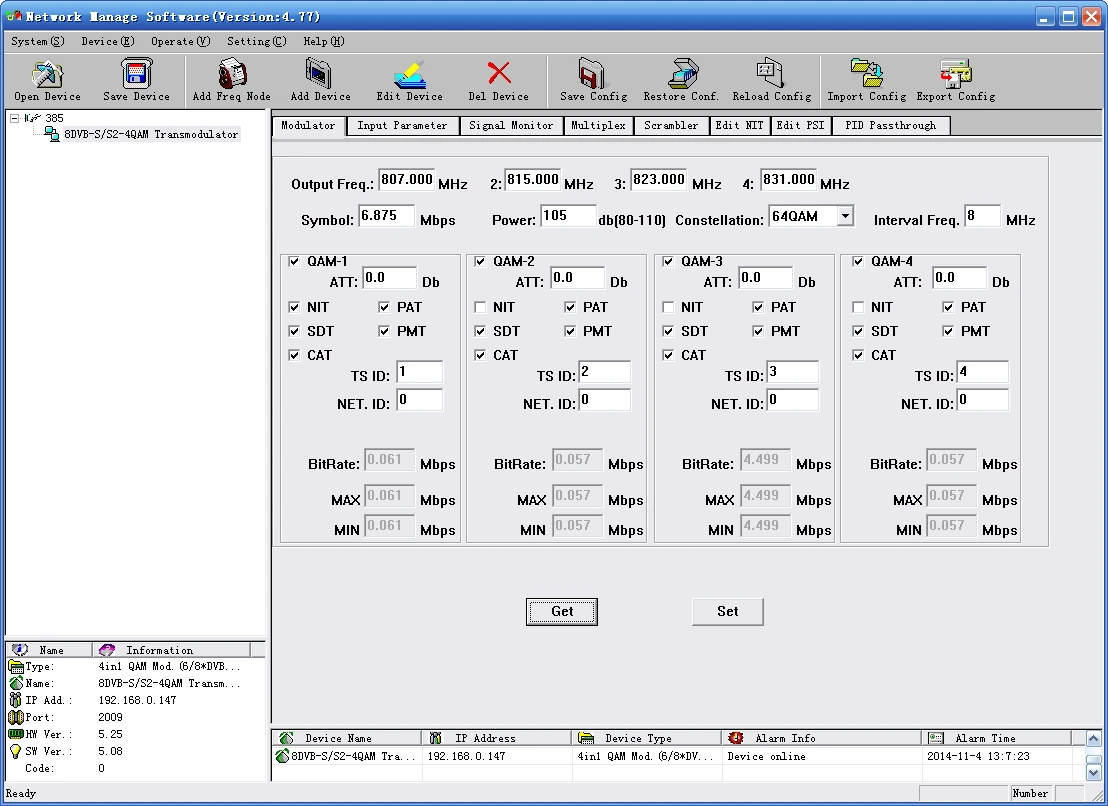Click the Open Device toolbar icon
Screen dimensions: 1108x806
coord(47,75)
